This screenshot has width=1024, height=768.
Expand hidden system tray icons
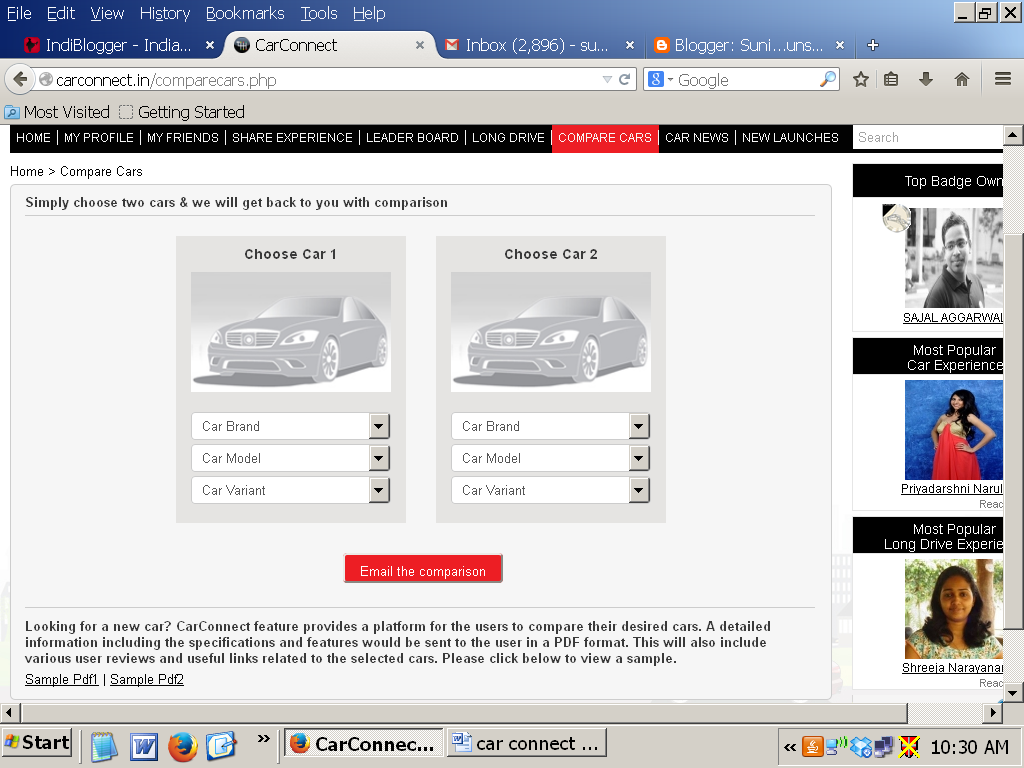tap(790, 747)
